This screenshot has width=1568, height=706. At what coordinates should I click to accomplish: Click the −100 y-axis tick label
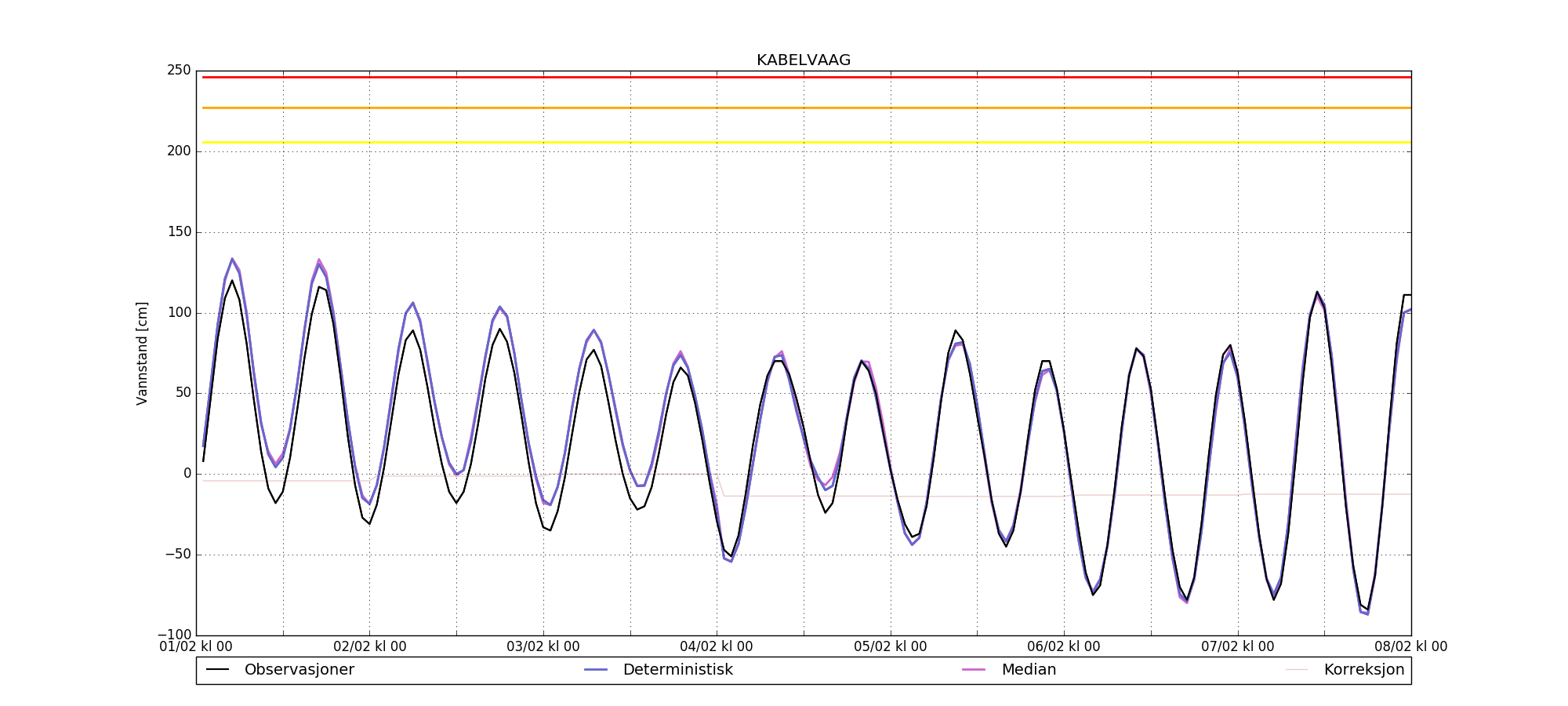click(174, 635)
